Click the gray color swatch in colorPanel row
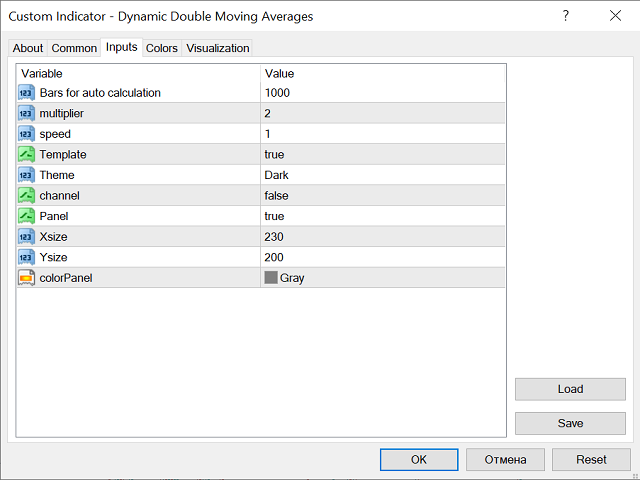The image size is (640, 480). pos(271,278)
